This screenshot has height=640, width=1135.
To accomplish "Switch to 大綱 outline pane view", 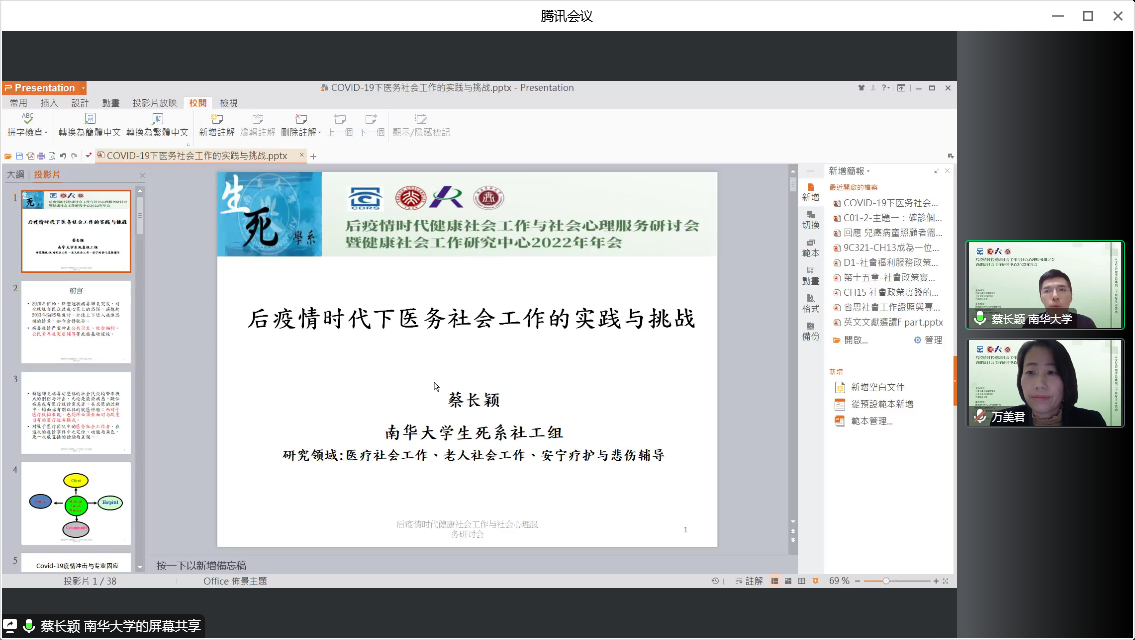I will click(x=16, y=174).
